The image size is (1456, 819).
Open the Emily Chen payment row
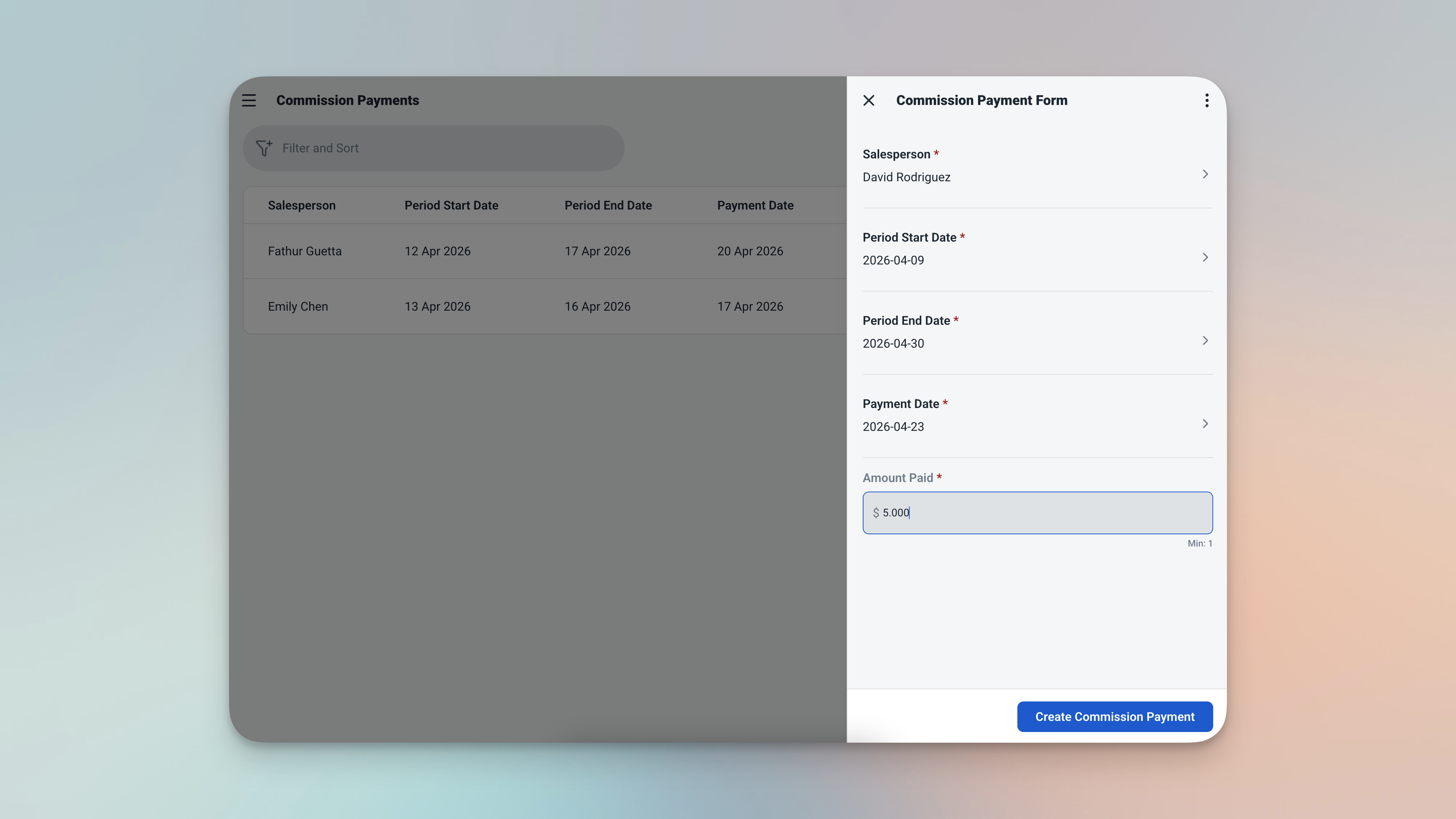coord(298,306)
